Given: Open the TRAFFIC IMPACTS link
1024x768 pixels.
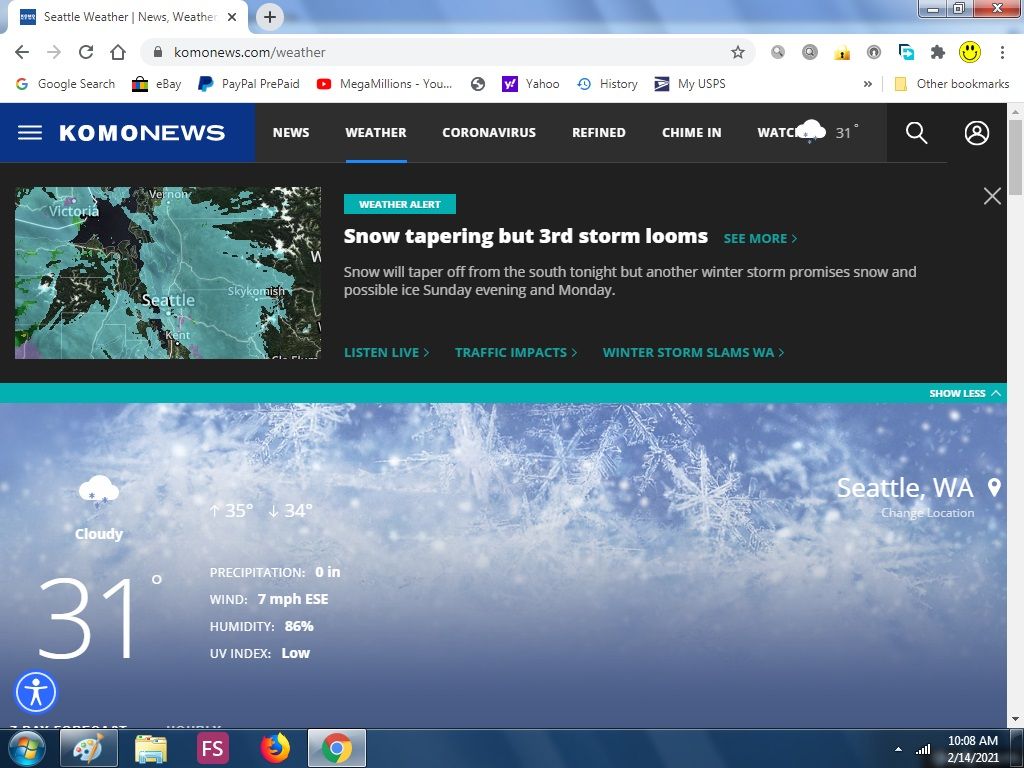Looking at the screenshot, I should (x=516, y=353).
